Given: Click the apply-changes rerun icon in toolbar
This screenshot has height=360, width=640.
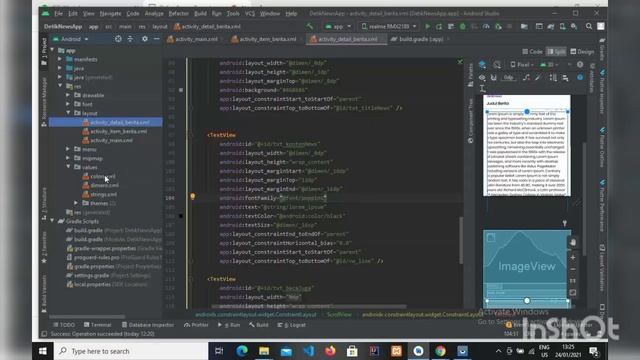Looking at the screenshot, I should pos(439,27).
